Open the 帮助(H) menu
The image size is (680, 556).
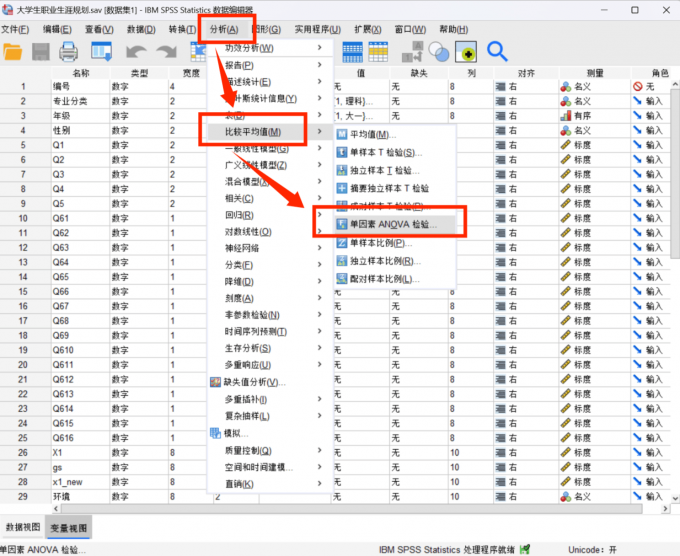click(453, 29)
